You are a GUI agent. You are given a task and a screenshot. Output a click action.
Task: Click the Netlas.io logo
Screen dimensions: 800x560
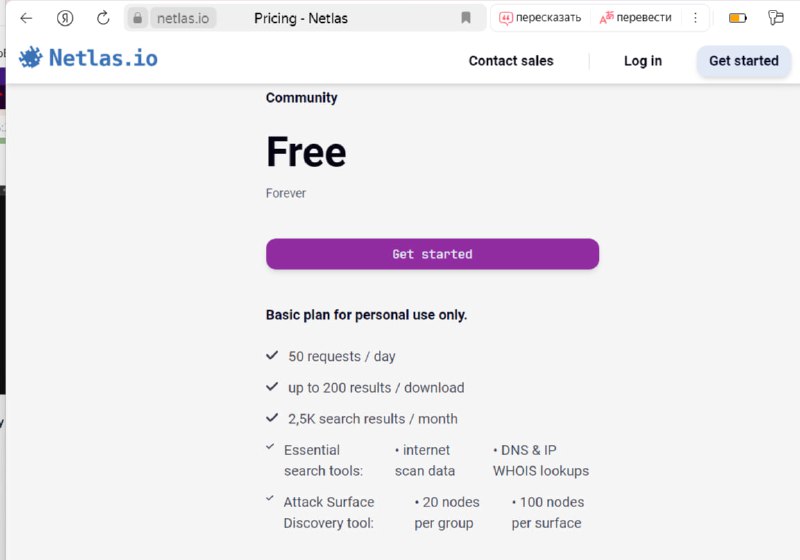88,58
